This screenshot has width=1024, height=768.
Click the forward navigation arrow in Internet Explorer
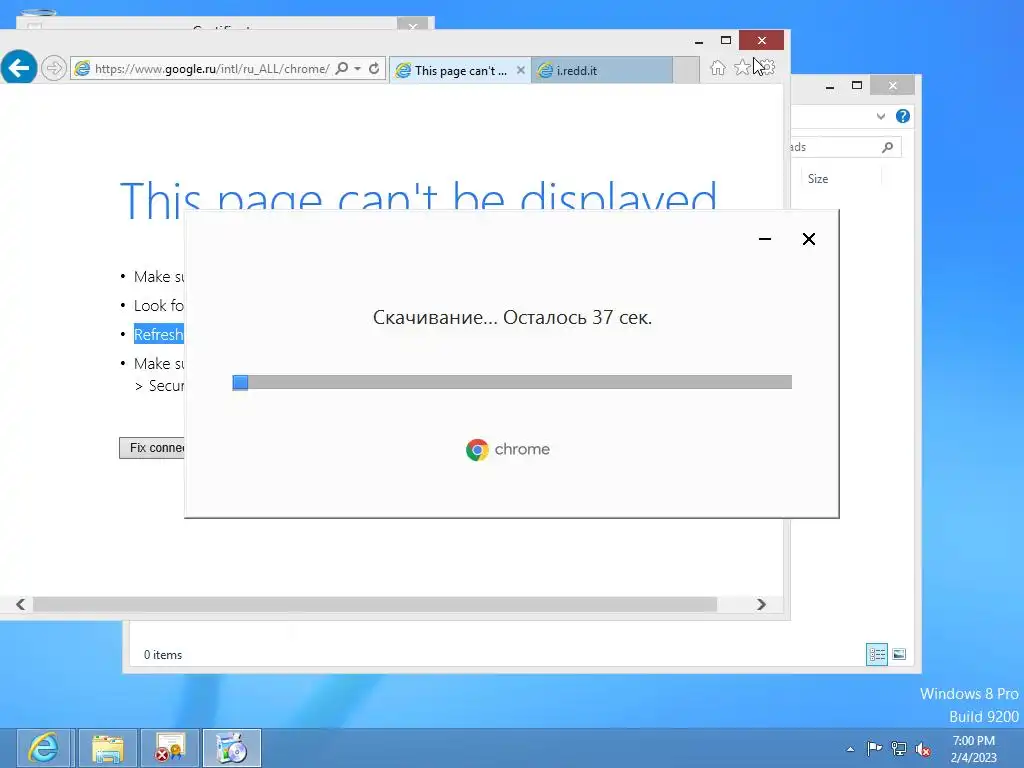(x=54, y=68)
